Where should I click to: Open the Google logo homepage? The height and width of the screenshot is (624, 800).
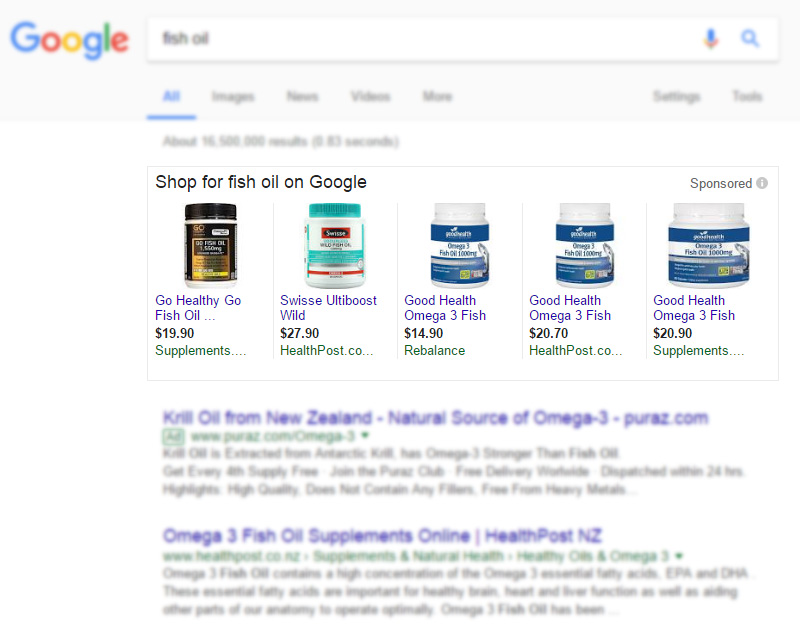[69, 40]
